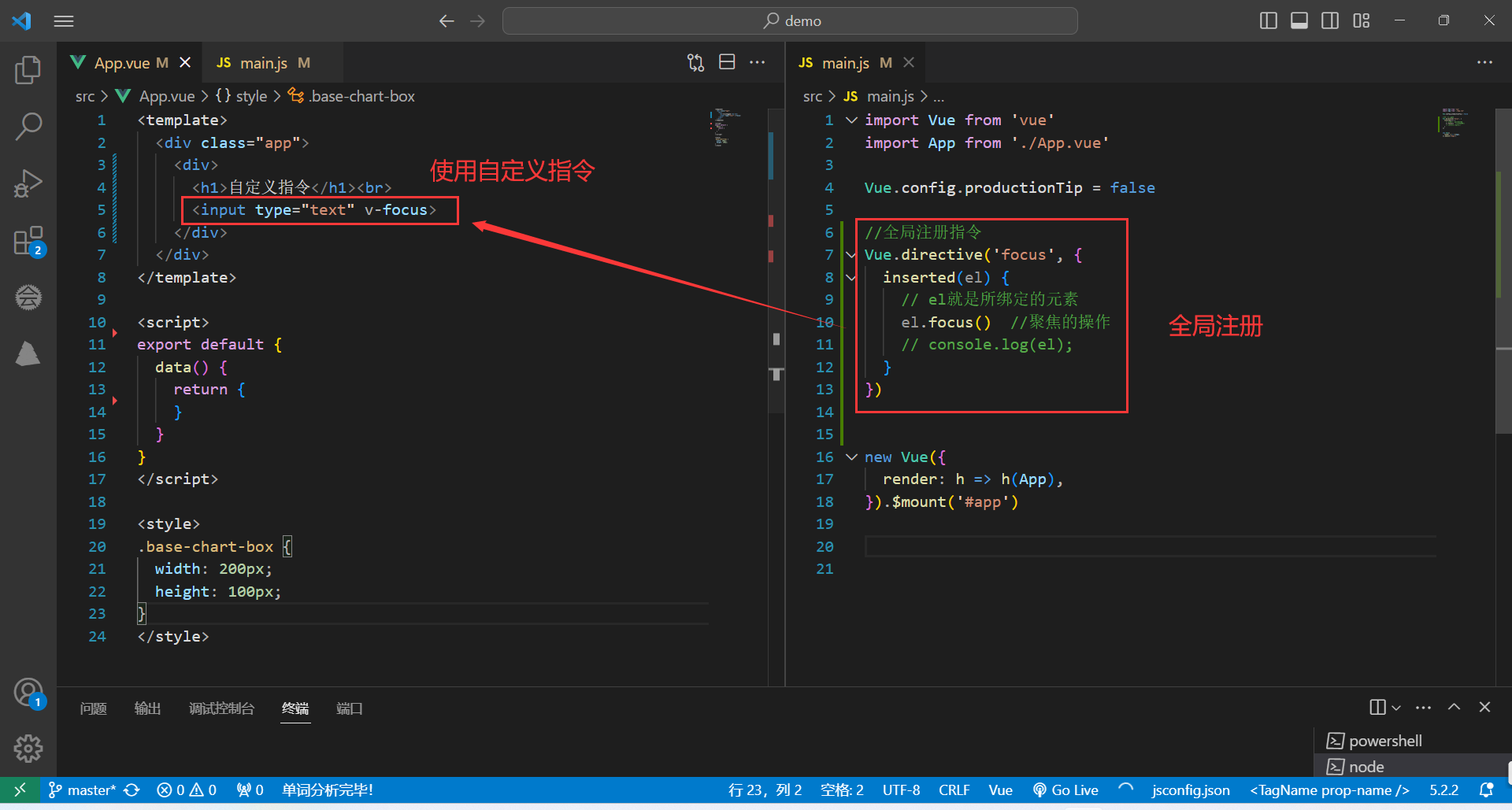
Task: Open terminal panel more actions ellipsis
Action: (x=1423, y=708)
